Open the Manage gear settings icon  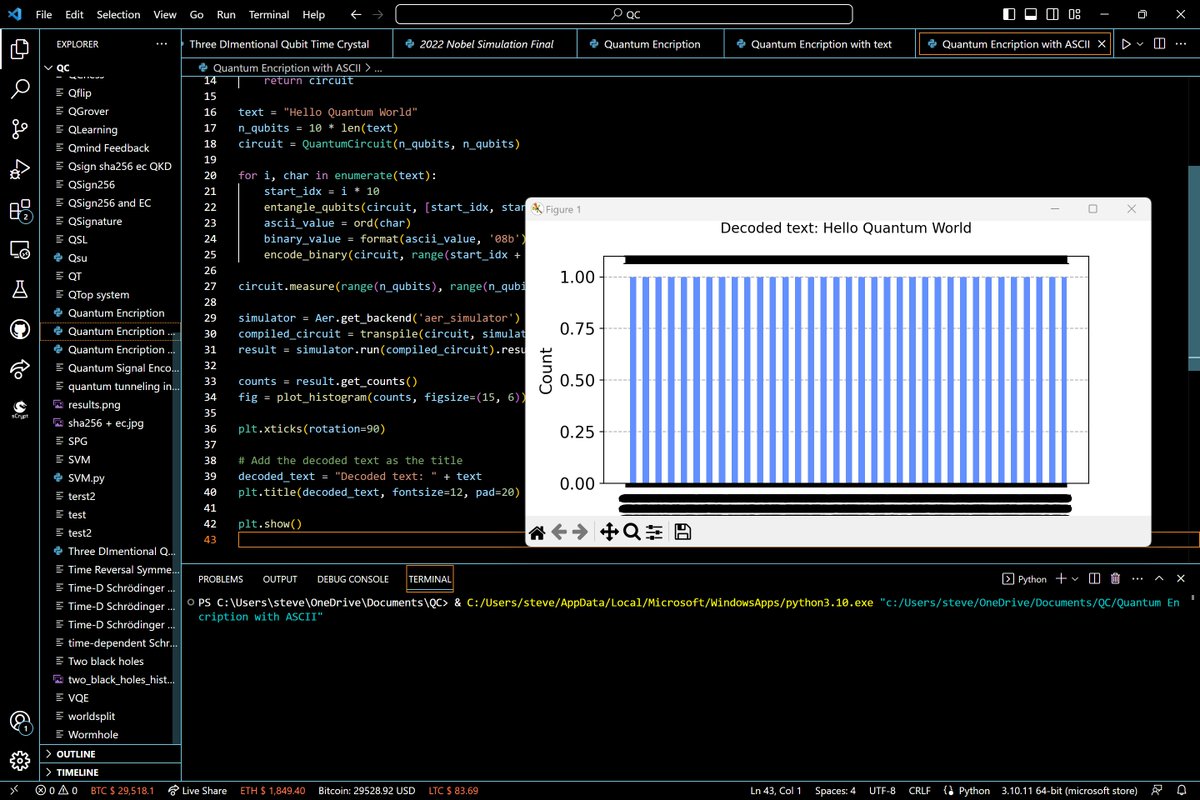[20, 760]
